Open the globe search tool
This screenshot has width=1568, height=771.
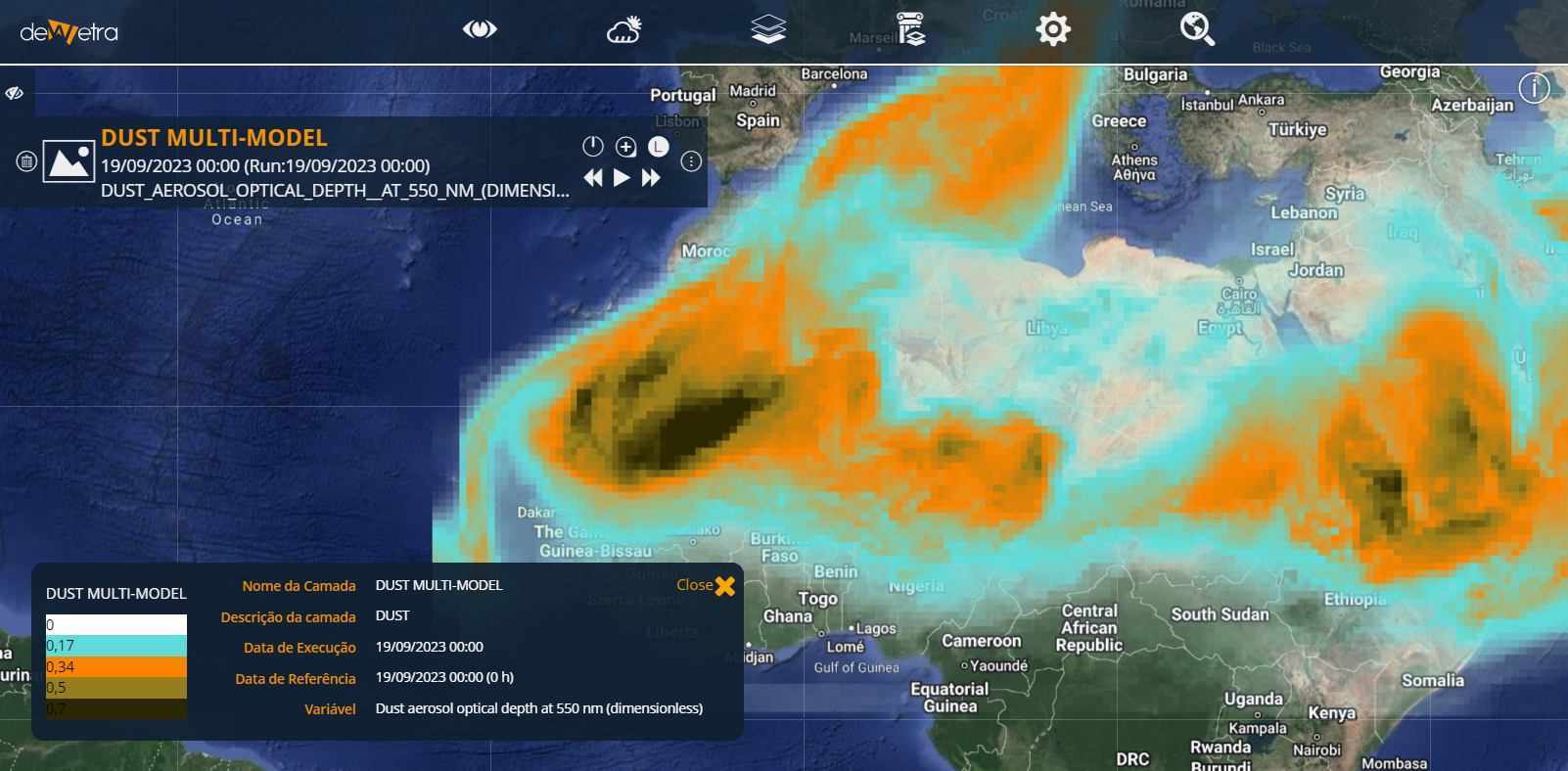coord(1197,29)
